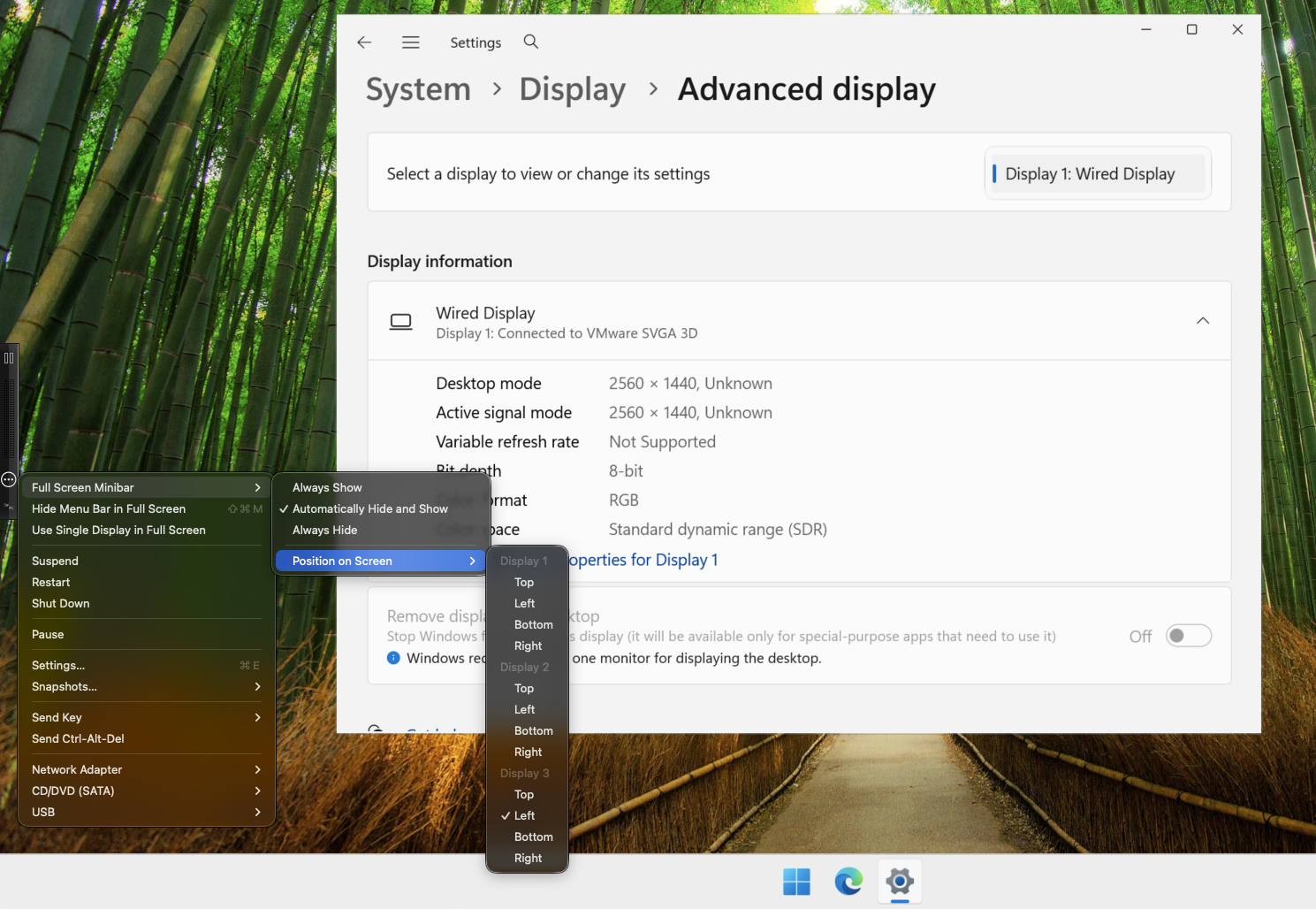Toggle the Remove display from desktop switch
The image size is (1316, 909).
pyautogui.click(x=1188, y=636)
